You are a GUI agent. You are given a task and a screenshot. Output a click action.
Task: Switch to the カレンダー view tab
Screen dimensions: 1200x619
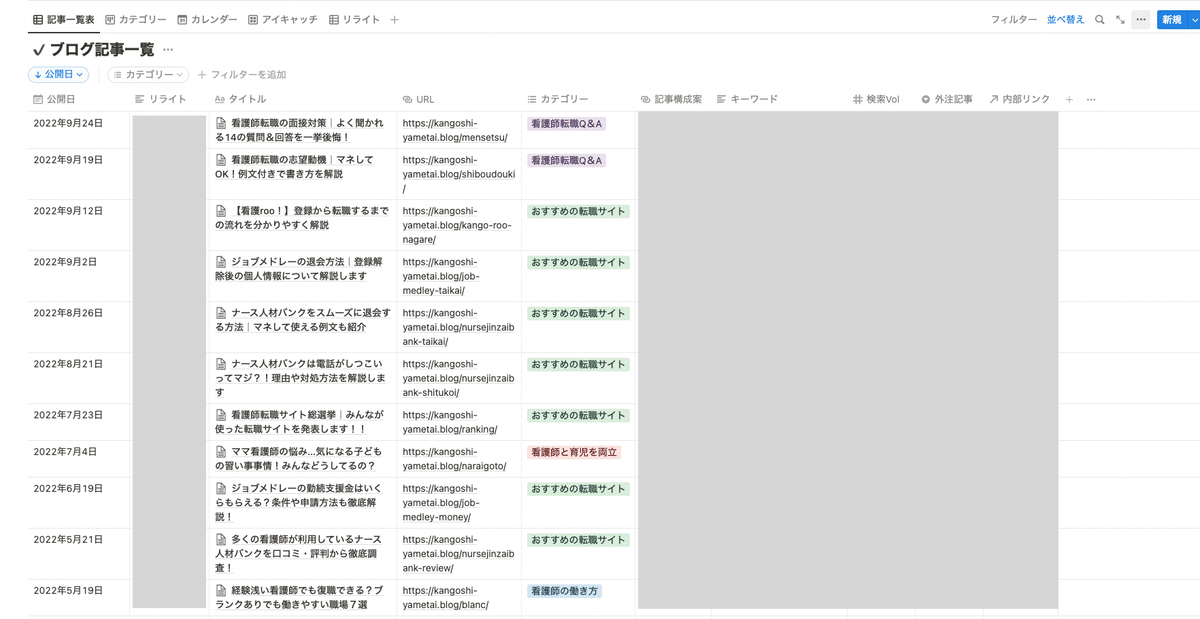click(208, 19)
